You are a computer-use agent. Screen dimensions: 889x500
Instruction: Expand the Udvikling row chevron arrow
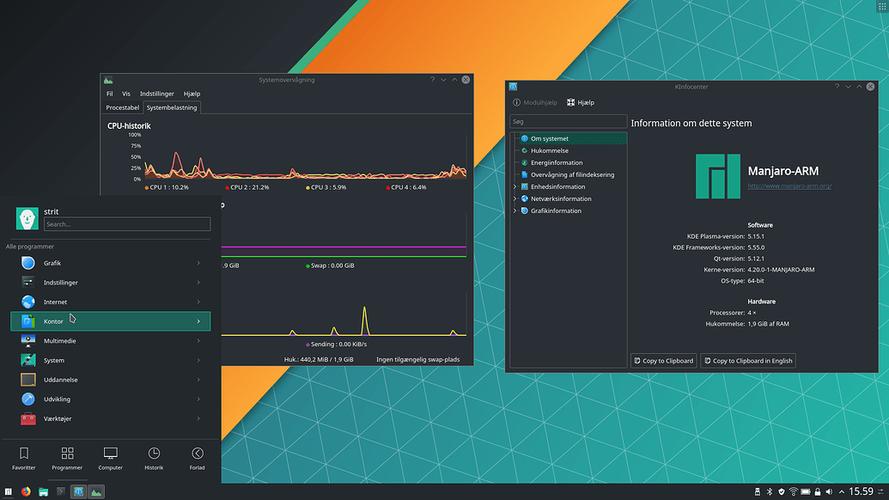point(198,399)
